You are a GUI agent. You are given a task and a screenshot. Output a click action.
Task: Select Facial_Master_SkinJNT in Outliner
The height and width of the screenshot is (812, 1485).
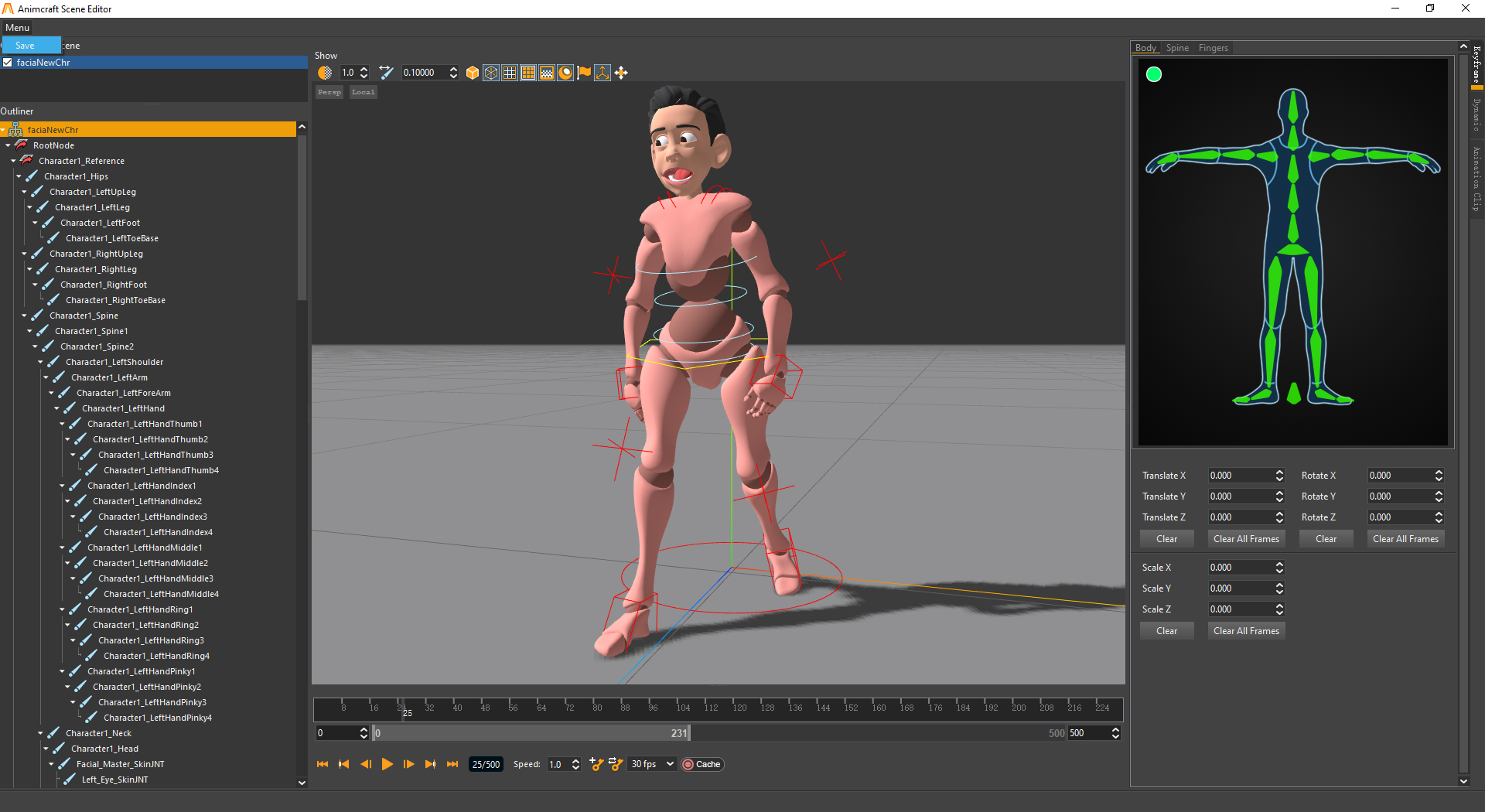(x=120, y=764)
